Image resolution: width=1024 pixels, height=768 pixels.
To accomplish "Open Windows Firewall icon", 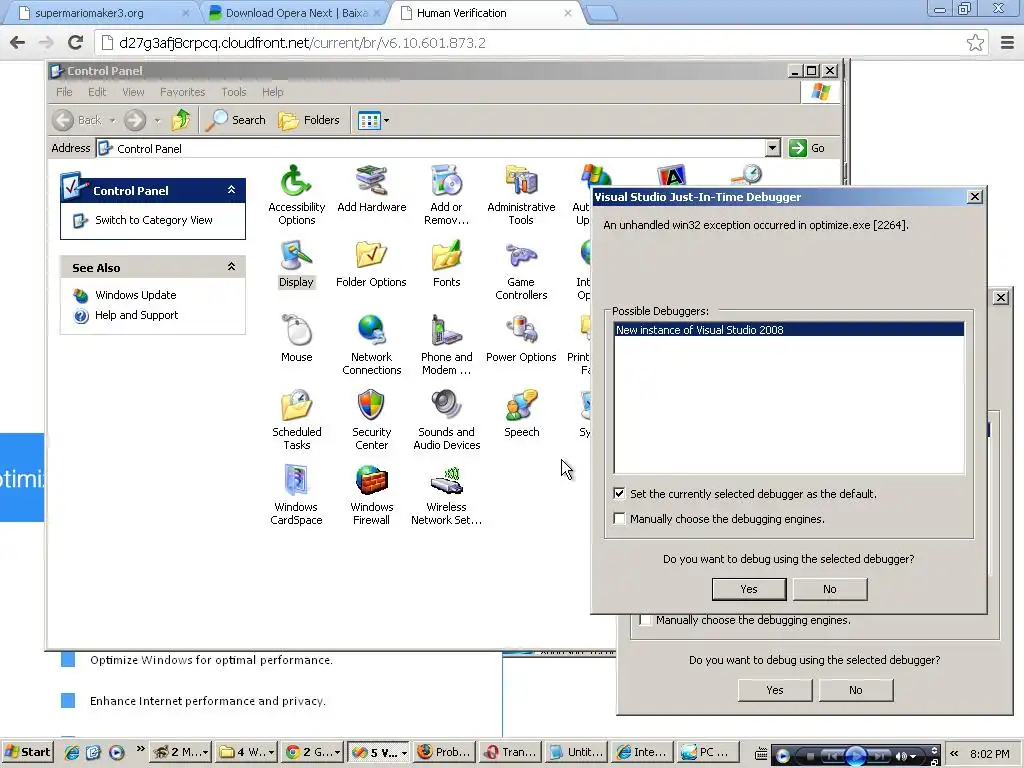I will pyautogui.click(x=372, y=495).
